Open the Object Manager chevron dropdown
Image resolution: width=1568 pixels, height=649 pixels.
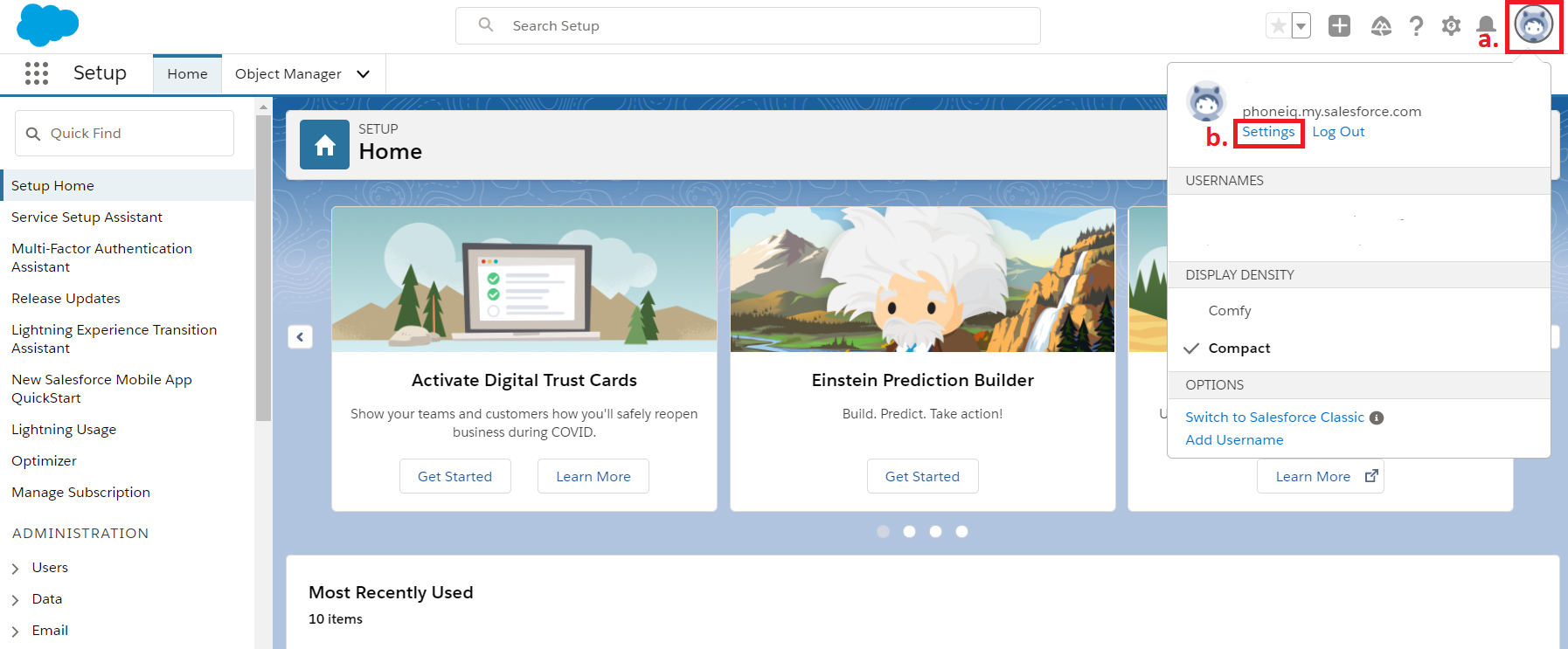pyautogui.click(x=364, y=74)
